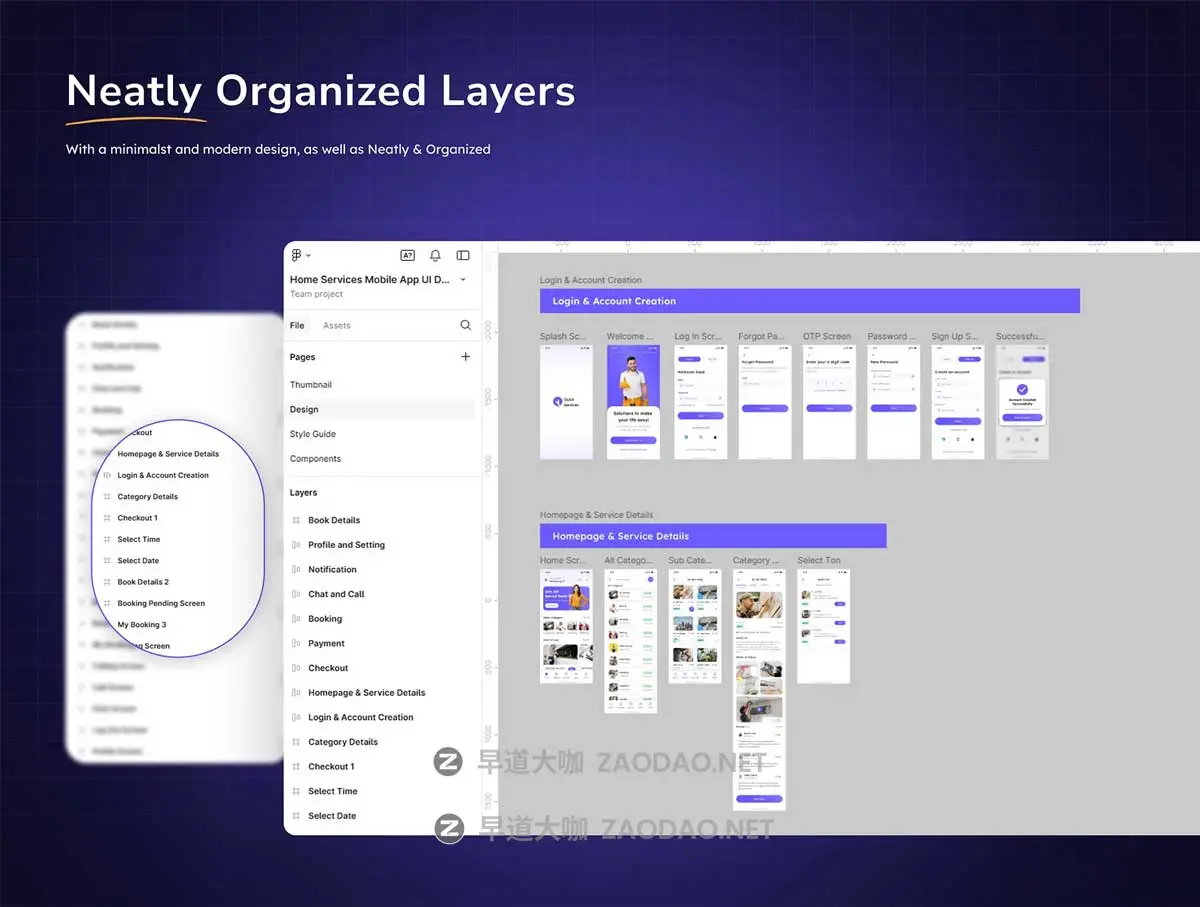
Task: Open the Figma main menu logo
Action: [297, 256]
